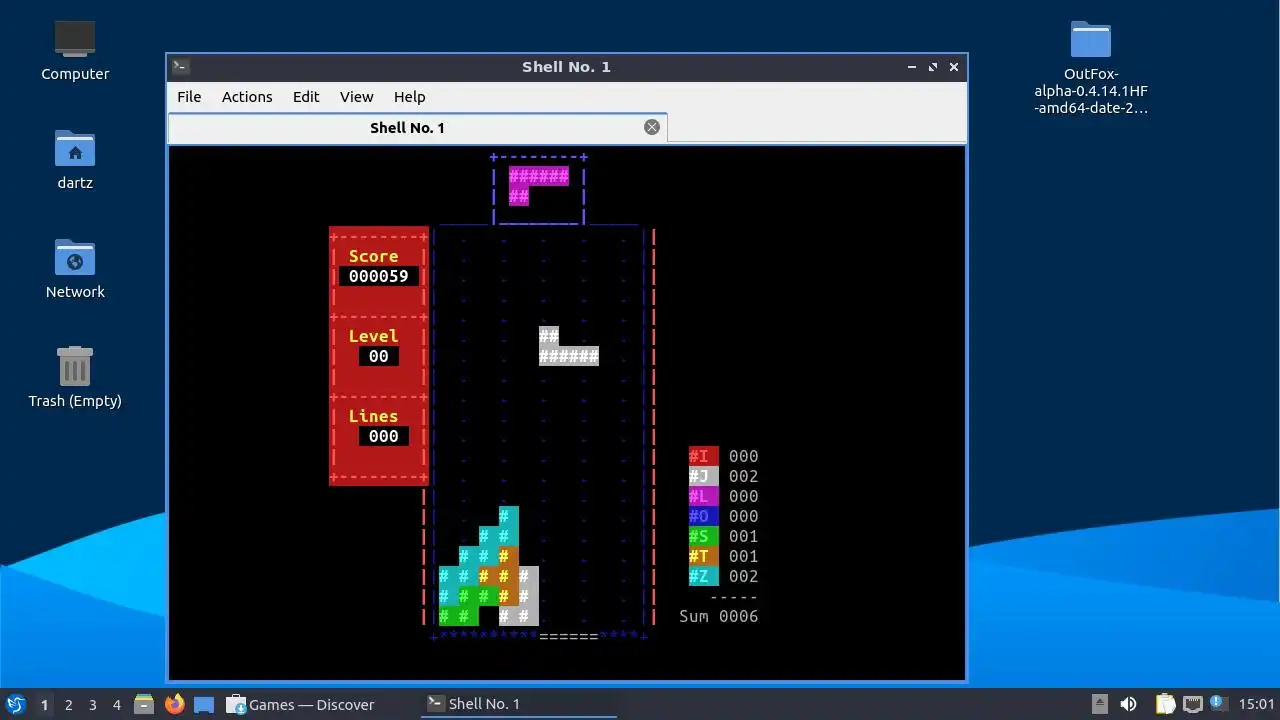
Task: Open the Computer desktop icon
Action: tap(75, 50)
